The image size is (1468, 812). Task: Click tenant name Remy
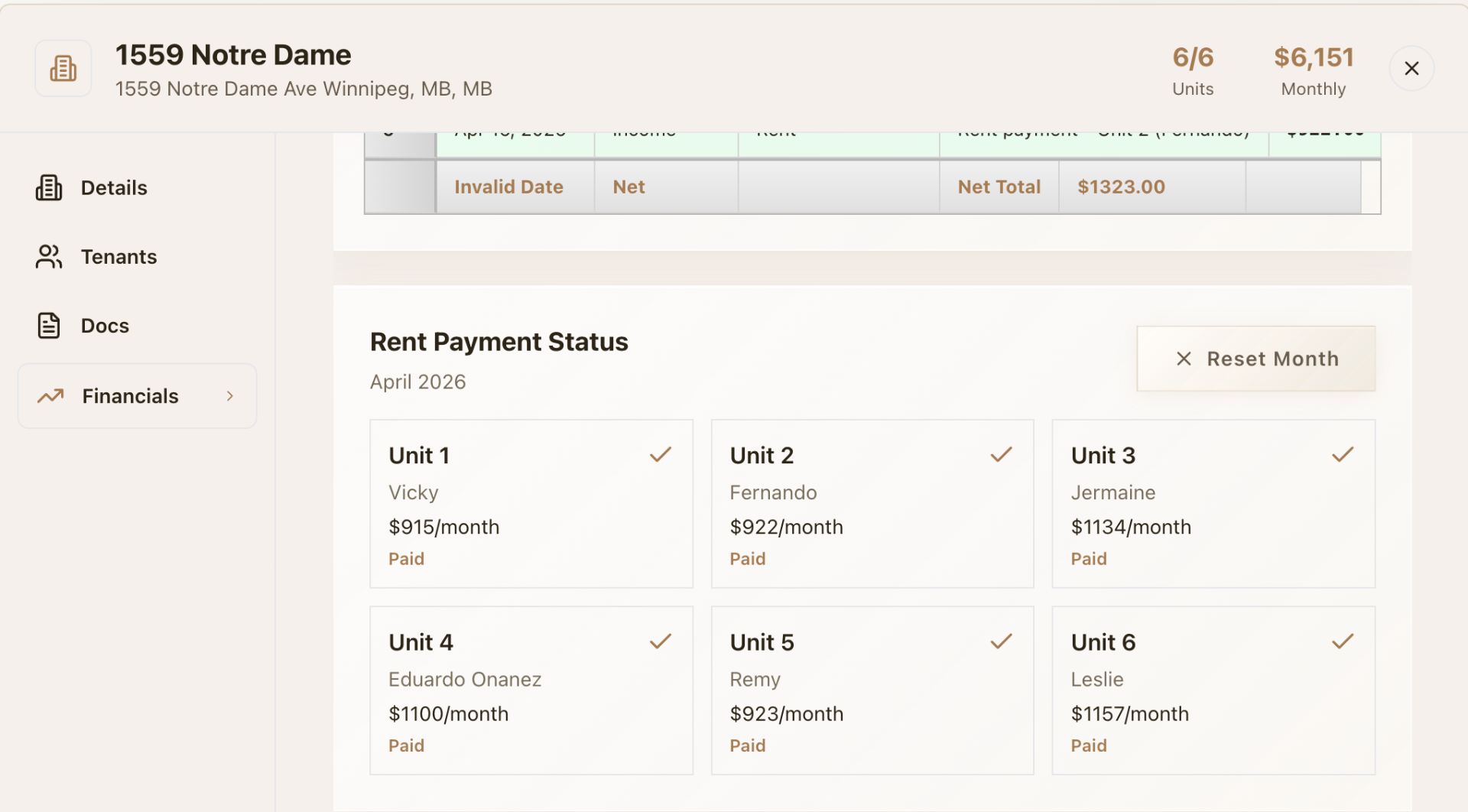coord(755,679)
